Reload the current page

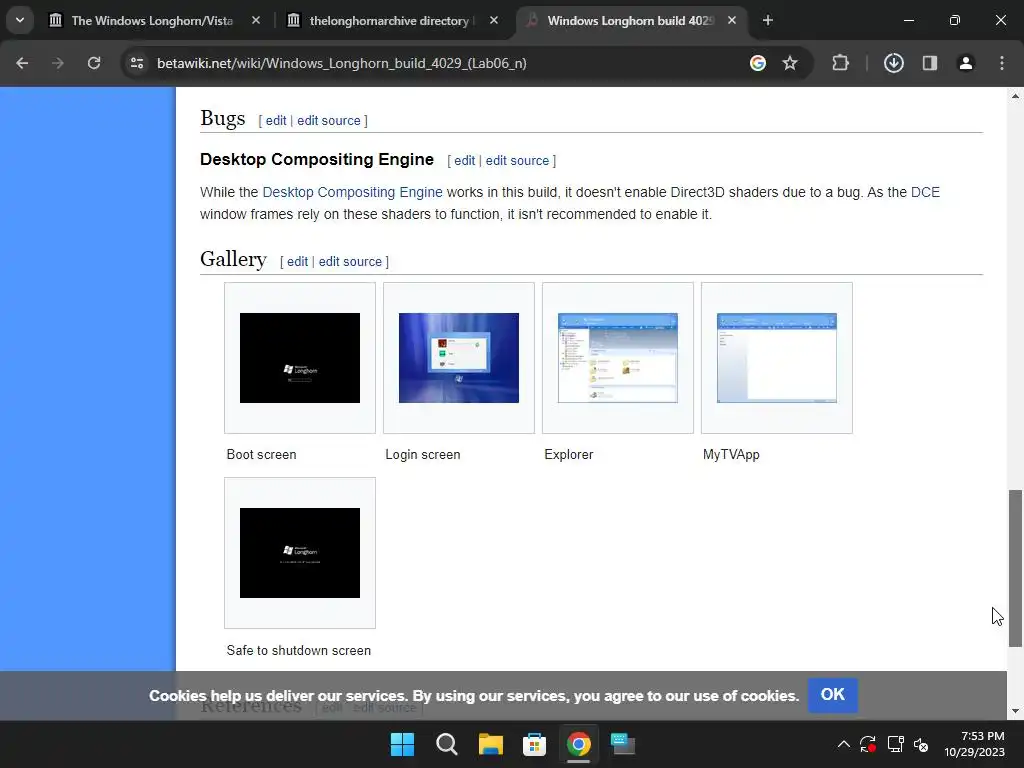click(94, 63)
